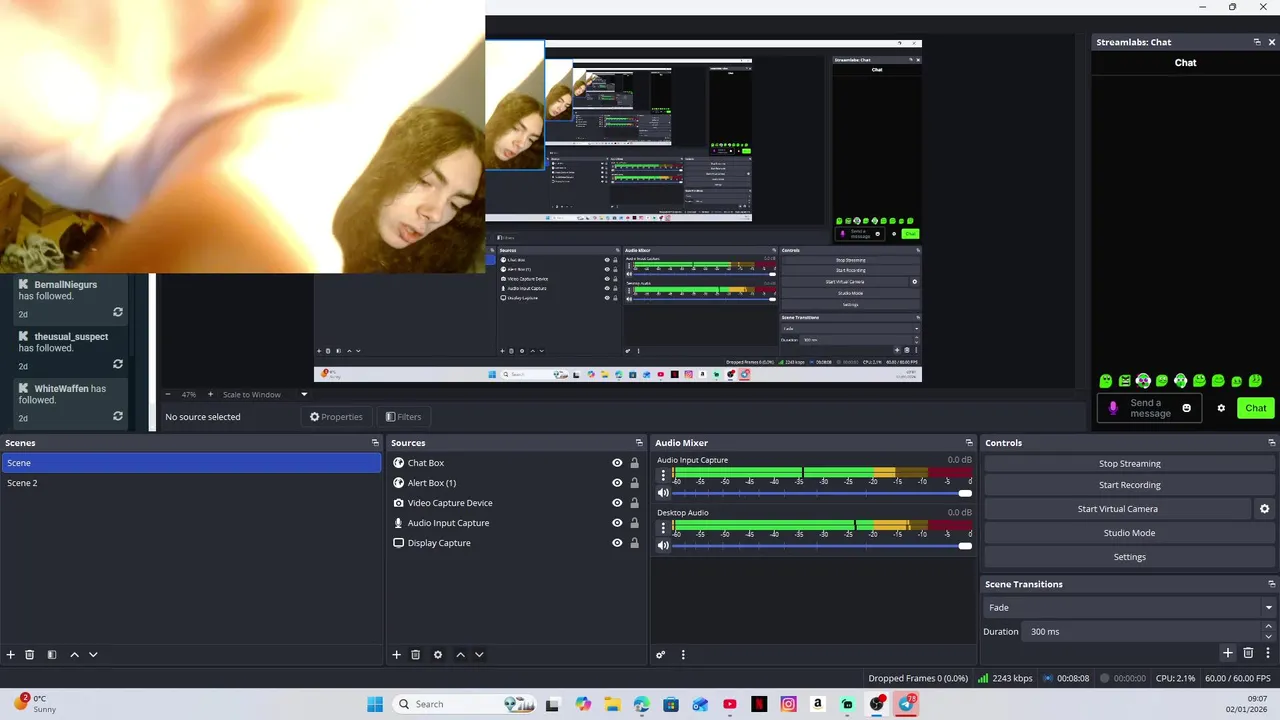Toggle visibility of Chat Box source
The height and width of the screenshot is (720, 1280).
pos(617,463)
